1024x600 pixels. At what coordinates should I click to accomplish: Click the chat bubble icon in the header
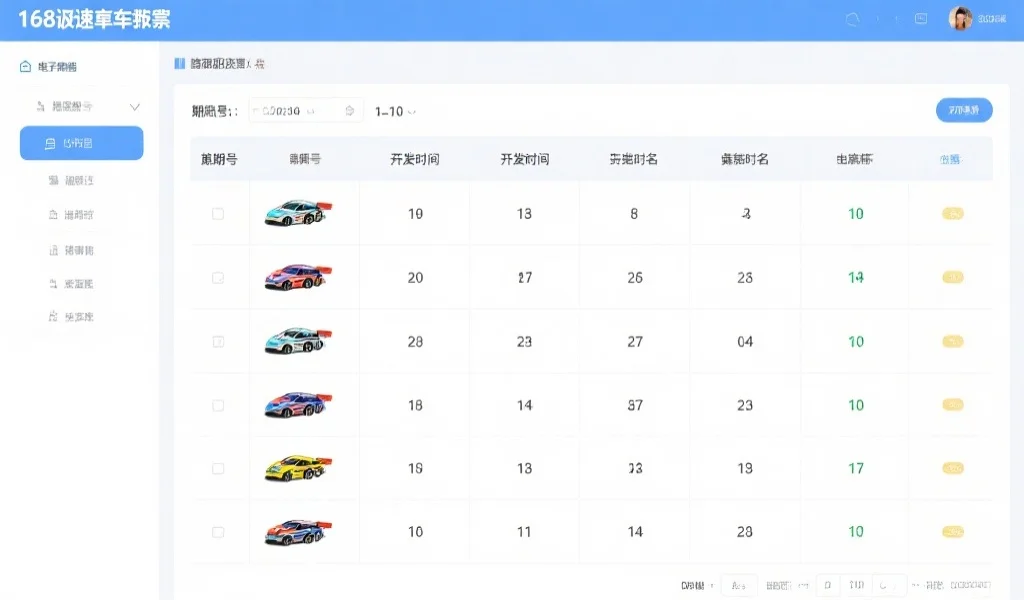[x=853, y=18]
